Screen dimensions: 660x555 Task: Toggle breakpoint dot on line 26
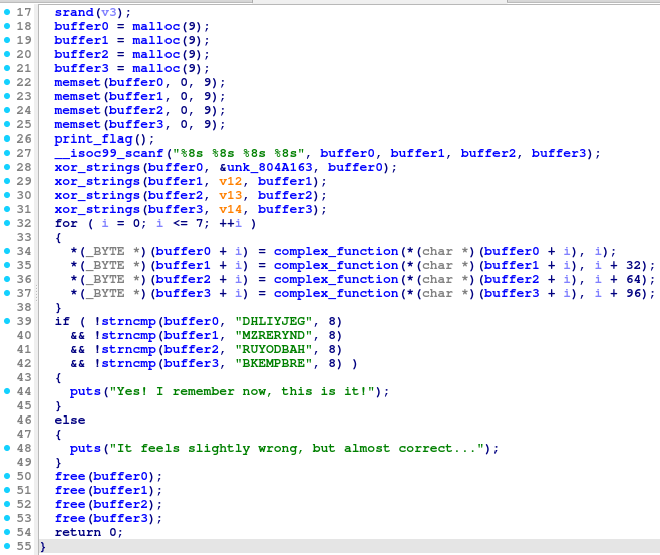click(7, 138)
